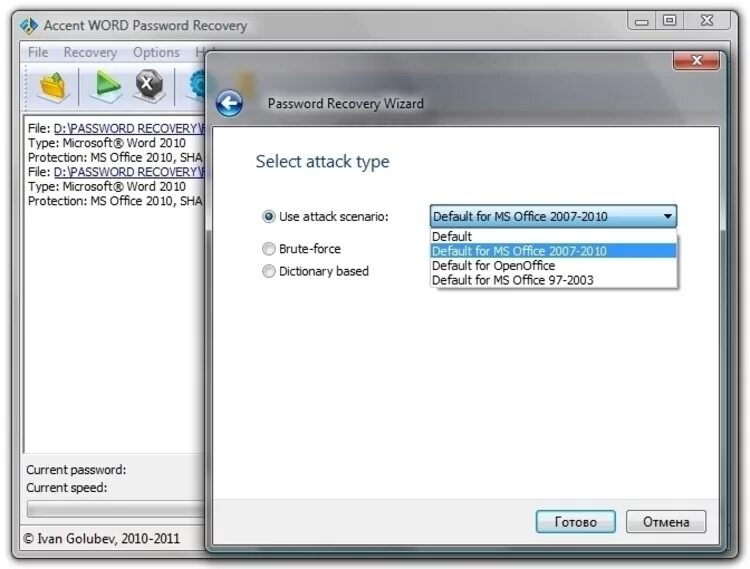Collapse the attack scenario dropdown arrow
Viewport: 750px width, 569px height.
tap(668, 217)
